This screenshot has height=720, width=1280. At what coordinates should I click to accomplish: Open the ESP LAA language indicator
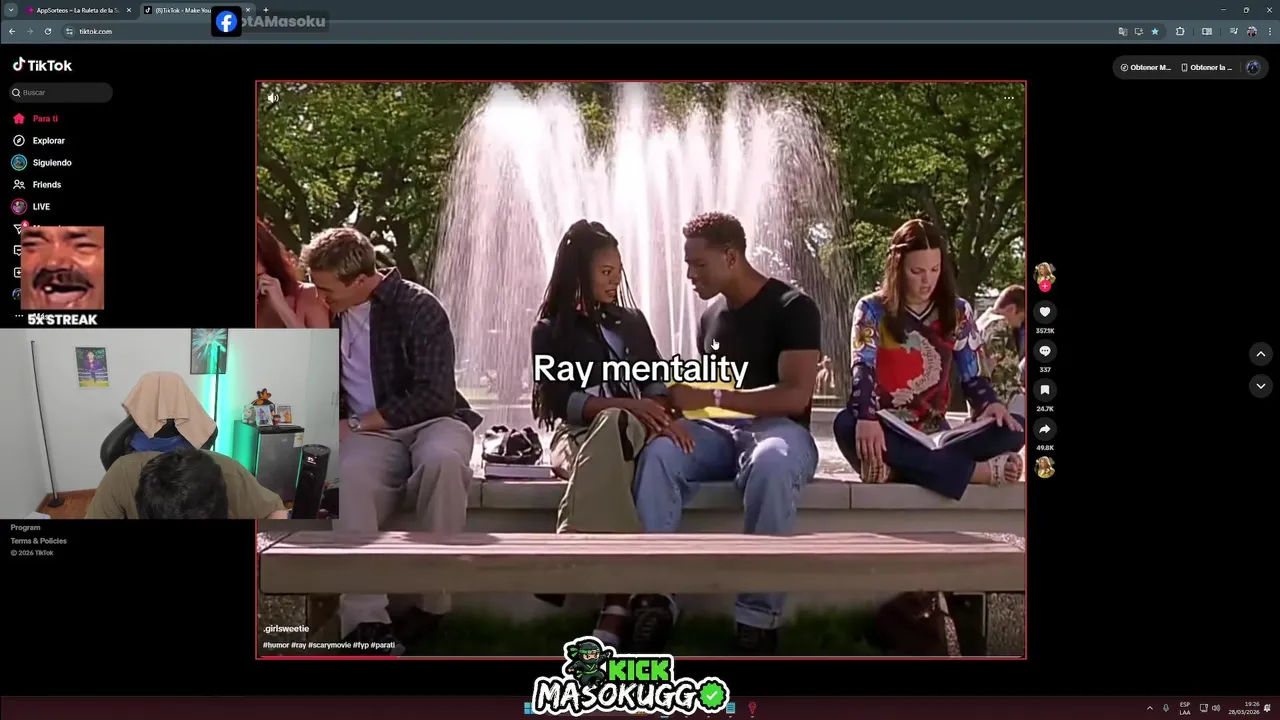pos(1185,708)
